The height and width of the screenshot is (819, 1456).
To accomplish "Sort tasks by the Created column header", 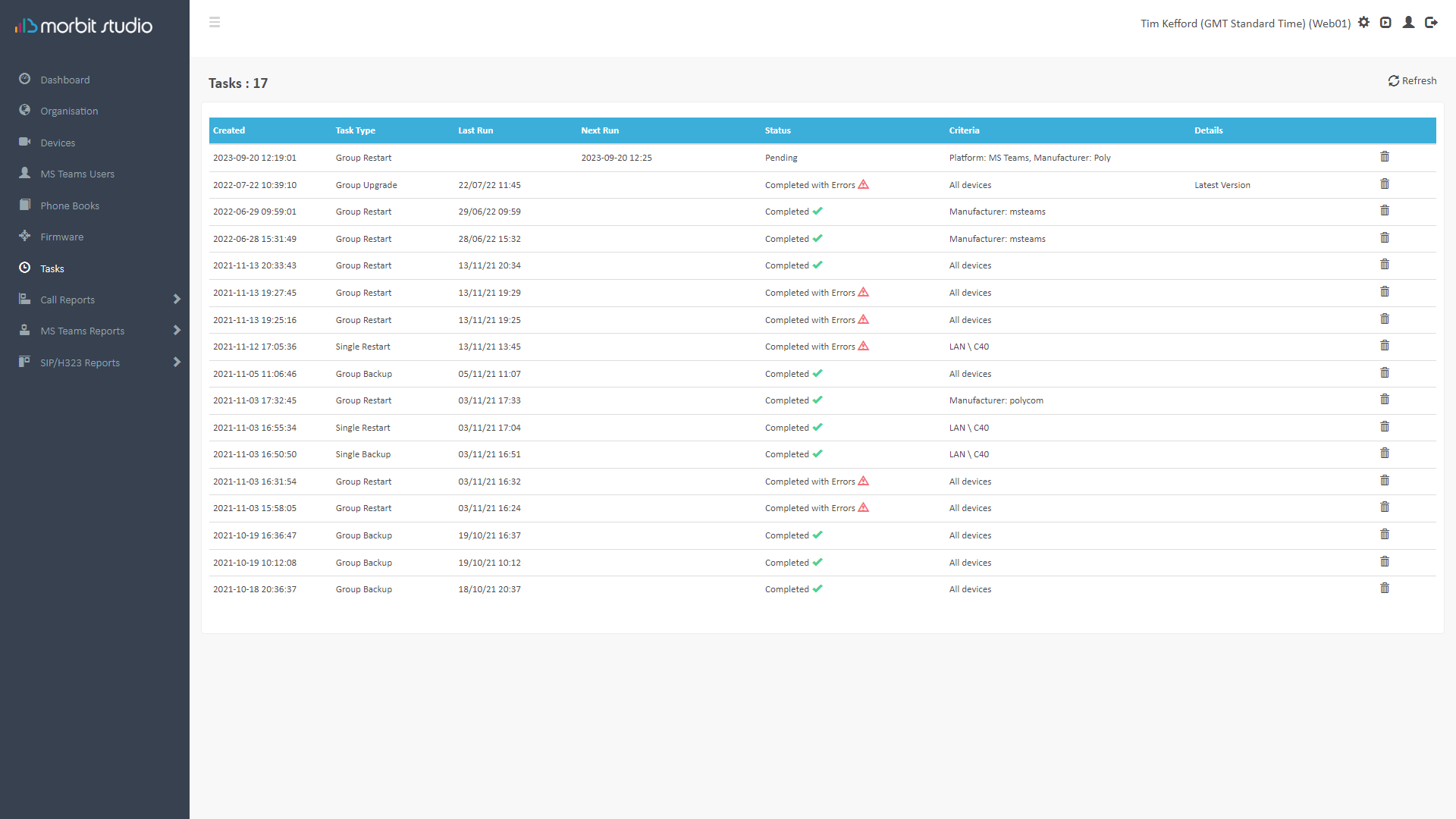I will pyautogui.click(x=229, y=130).
